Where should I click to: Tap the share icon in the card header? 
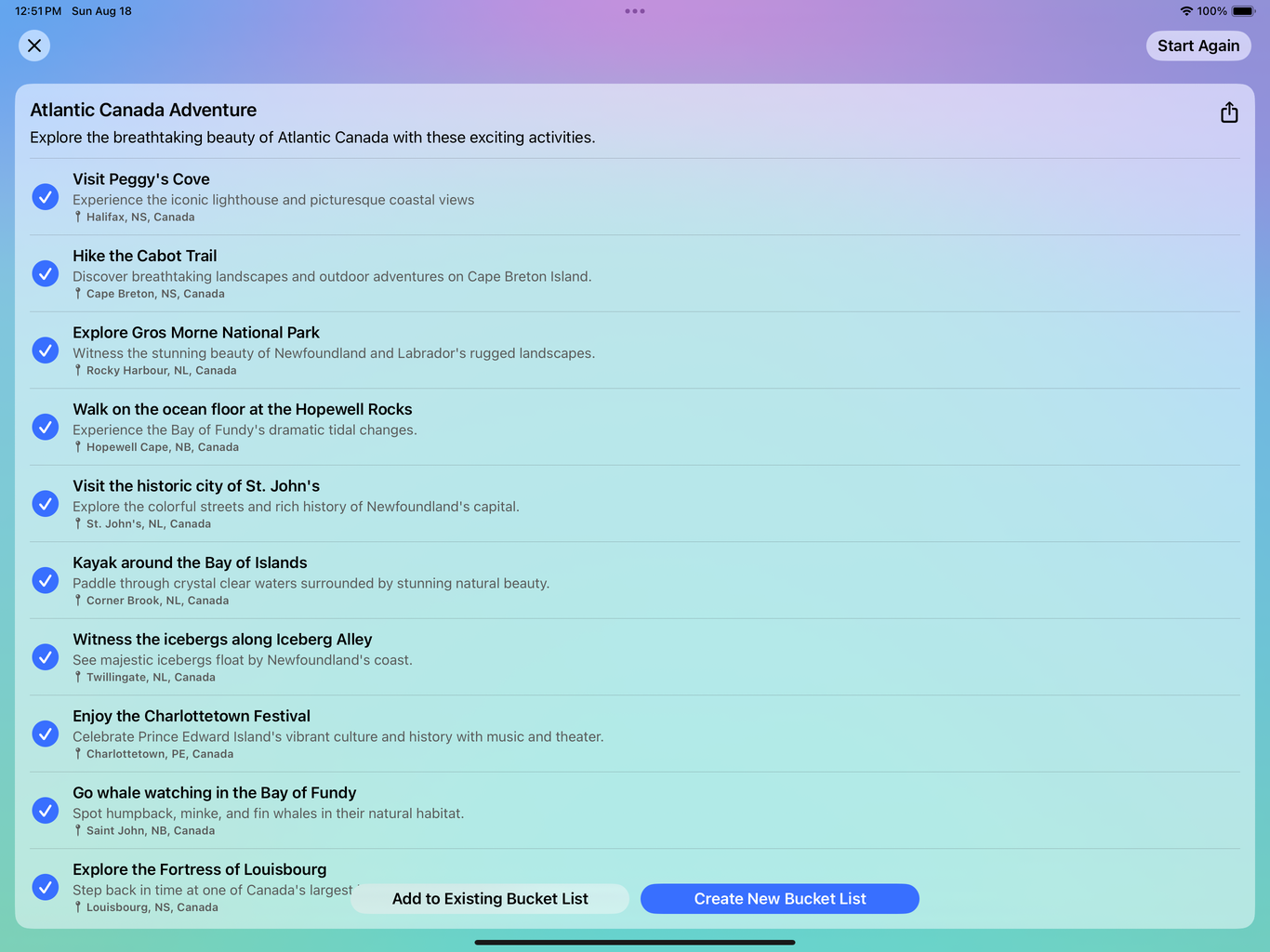(x=1229, y=112)
